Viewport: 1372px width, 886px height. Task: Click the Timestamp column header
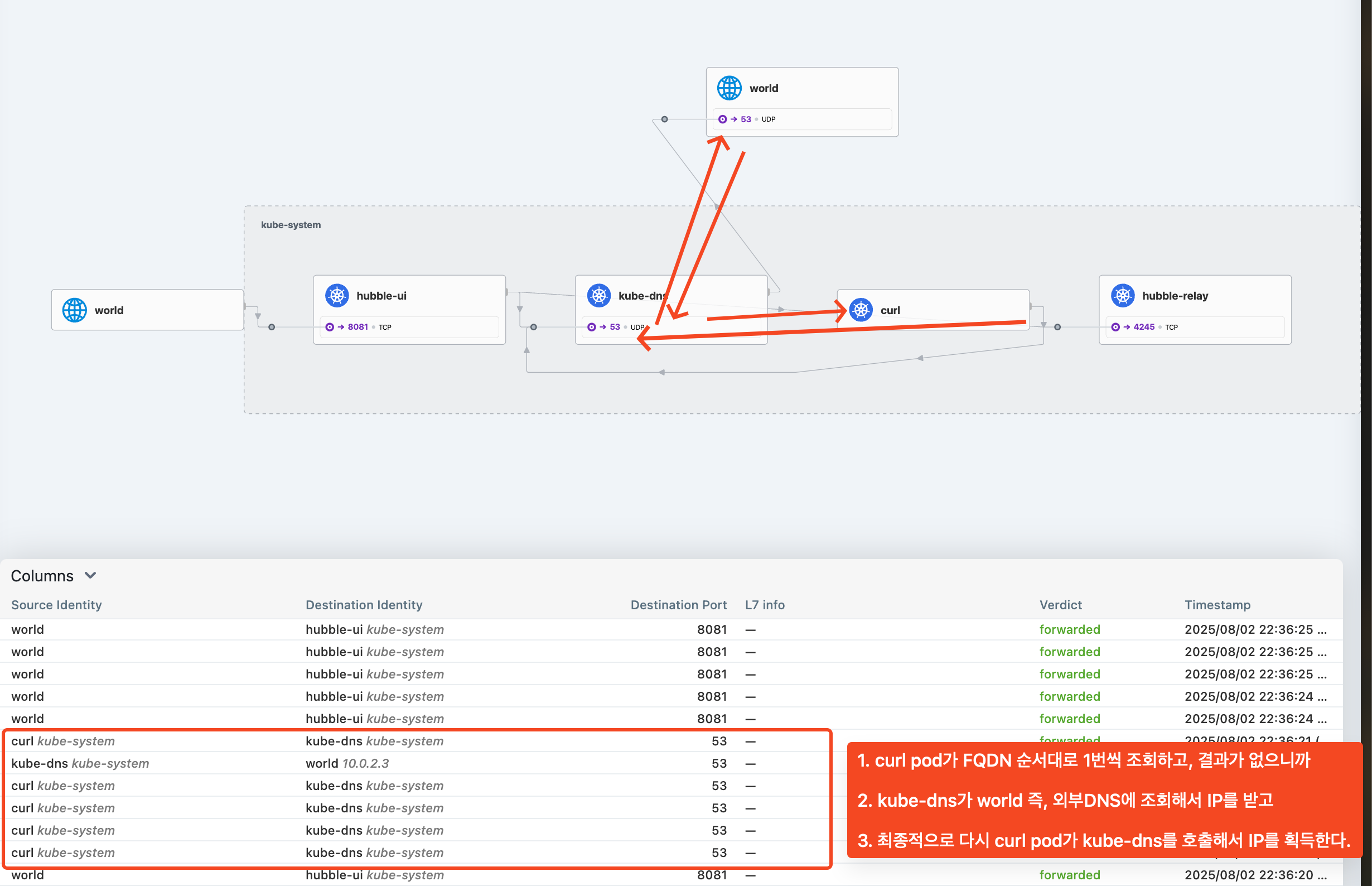(1217, 605)
